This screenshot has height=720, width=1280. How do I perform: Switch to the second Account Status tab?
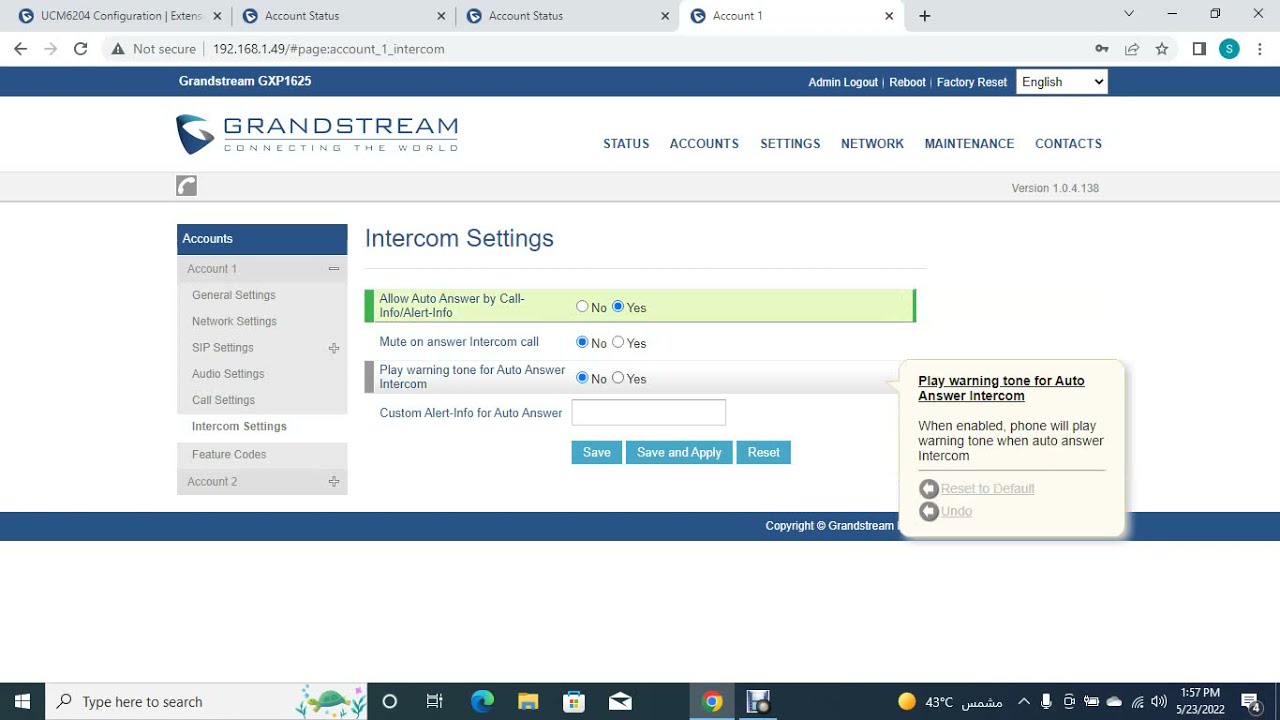(x=566, y=16)
